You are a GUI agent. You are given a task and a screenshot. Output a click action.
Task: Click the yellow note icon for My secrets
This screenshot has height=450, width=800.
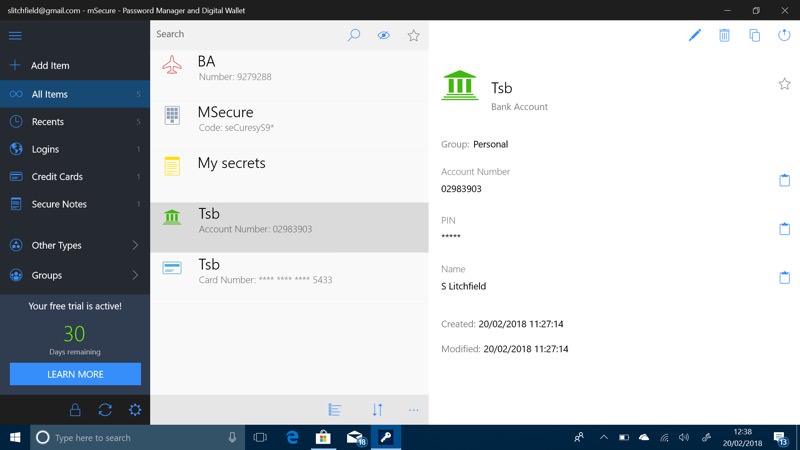pyautogui.click(x=172, y=166)
